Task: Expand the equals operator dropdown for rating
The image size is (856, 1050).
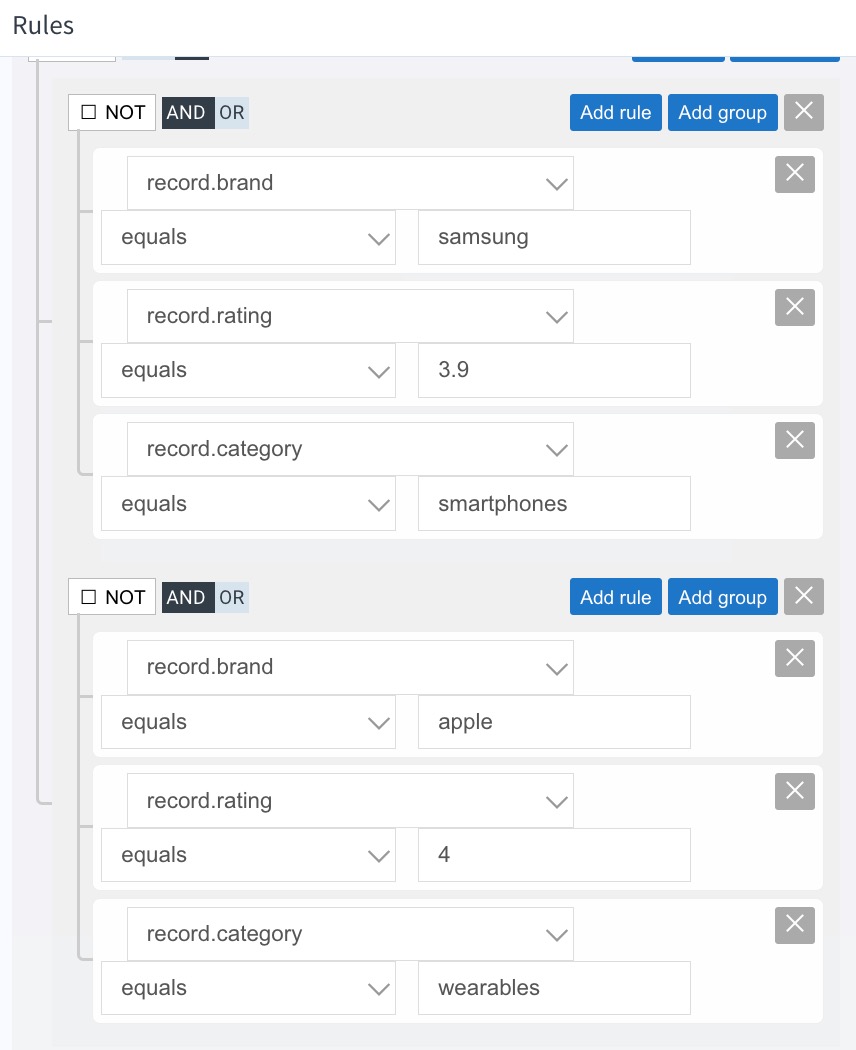Action: [x=247, y=370]
